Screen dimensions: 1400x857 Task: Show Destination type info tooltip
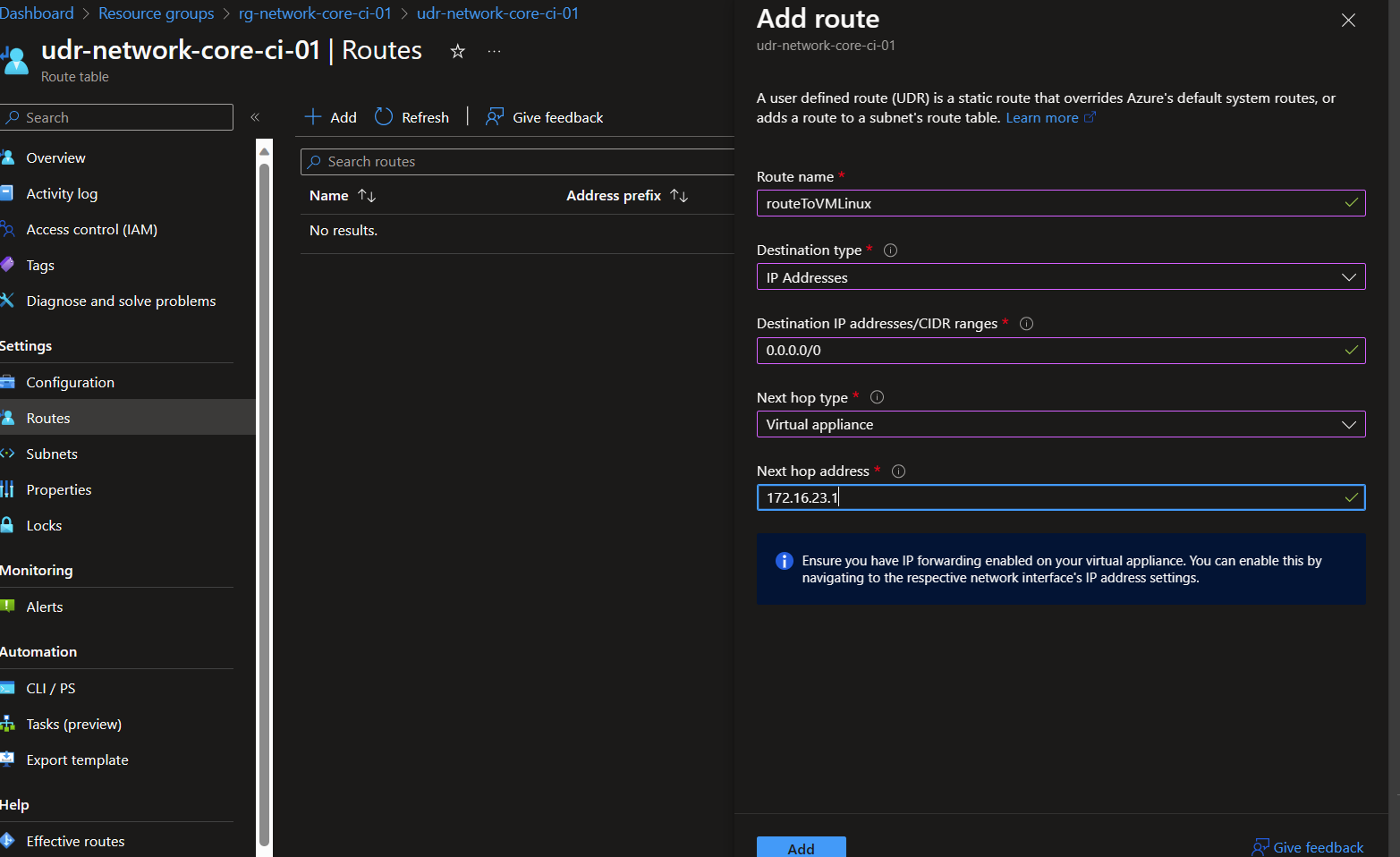click(890, 250)
